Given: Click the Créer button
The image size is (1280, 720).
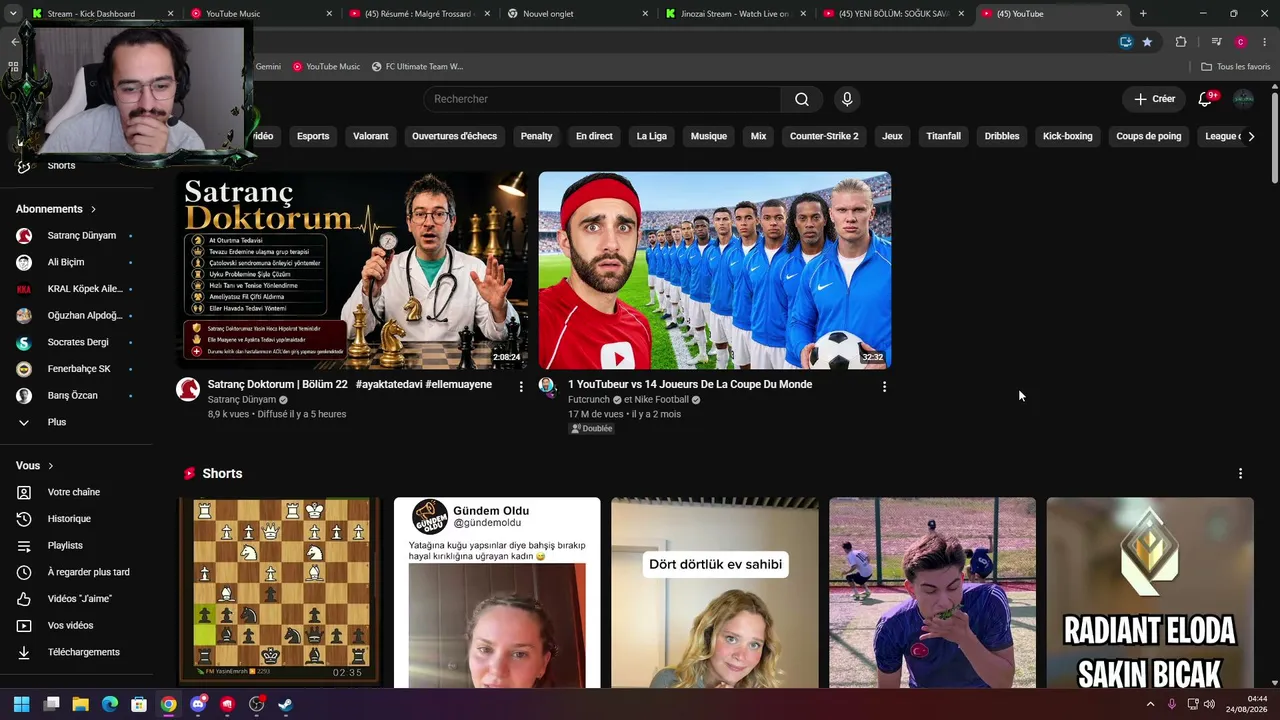Looking at the screenshot, I should click(x=1154, y=99).
